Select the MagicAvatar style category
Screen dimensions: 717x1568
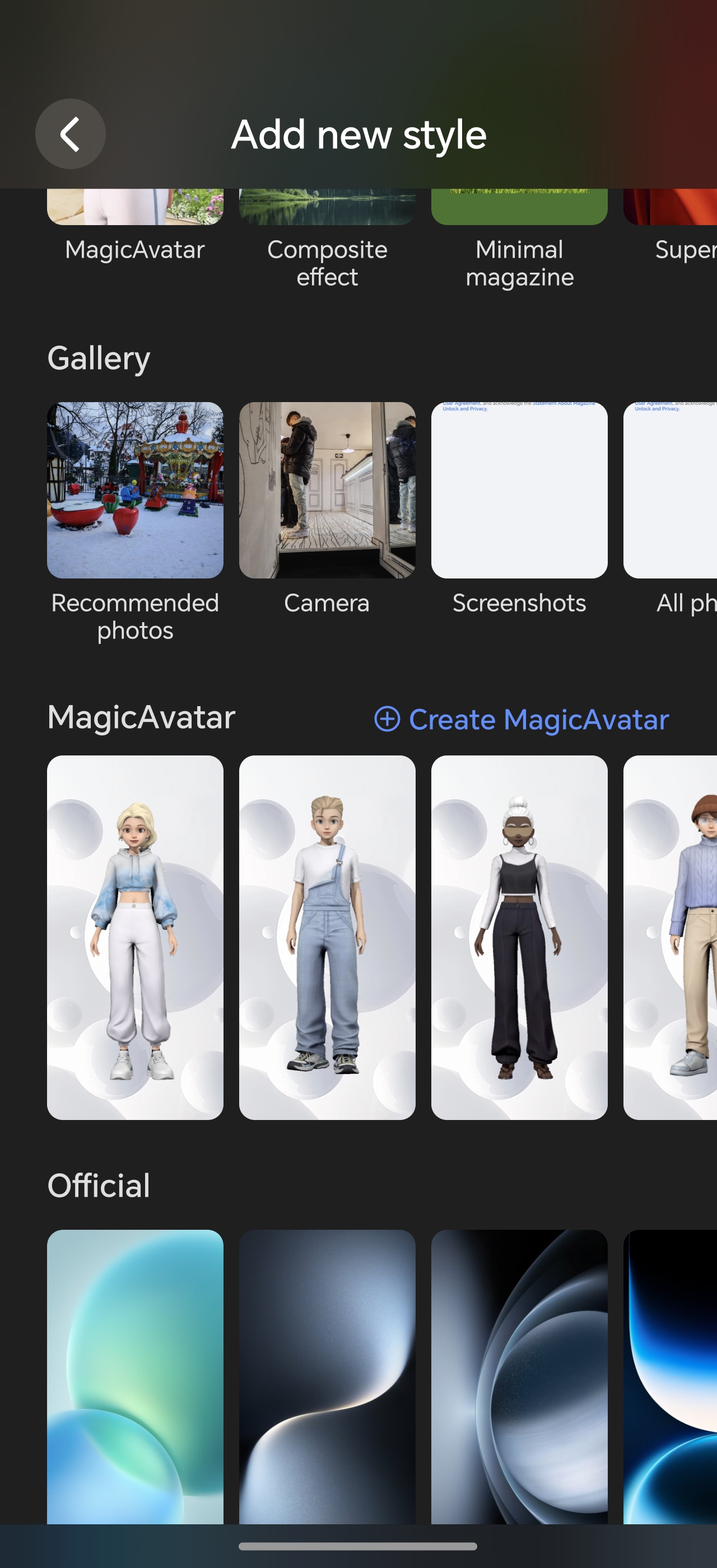[x=135, y=206]
